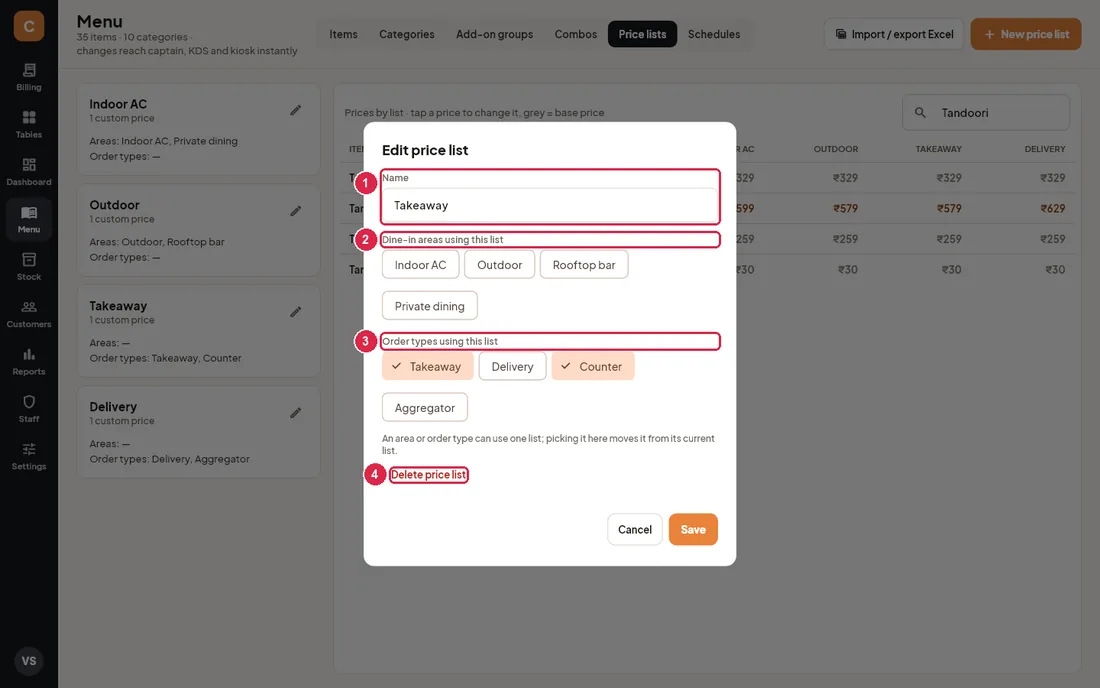1100x688 pixels.
Task: Select the Aggregator order type chip
Action: point(424,407)
